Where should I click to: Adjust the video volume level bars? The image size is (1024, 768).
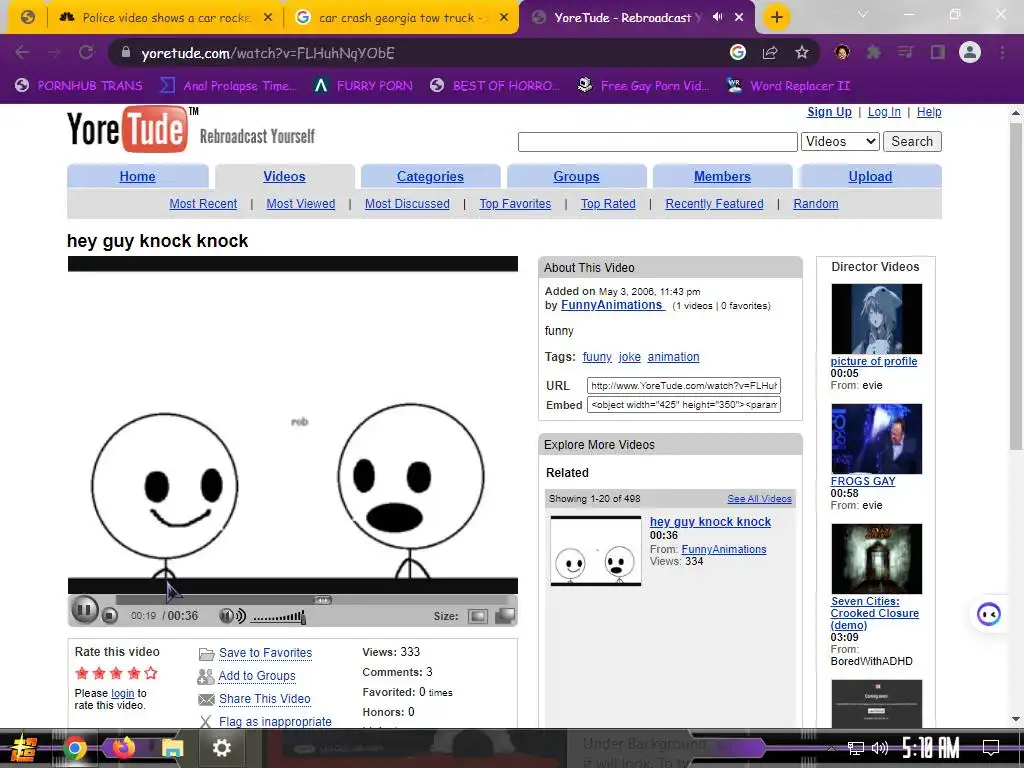click(x=279, y=616)
